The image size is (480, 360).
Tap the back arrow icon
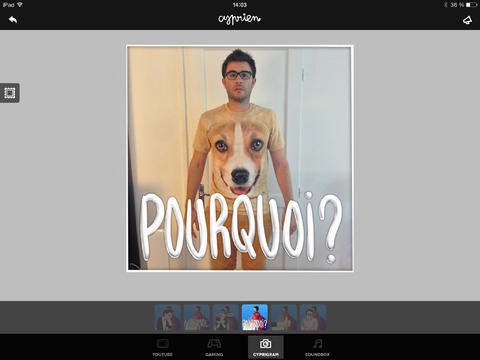click(13, 20)
